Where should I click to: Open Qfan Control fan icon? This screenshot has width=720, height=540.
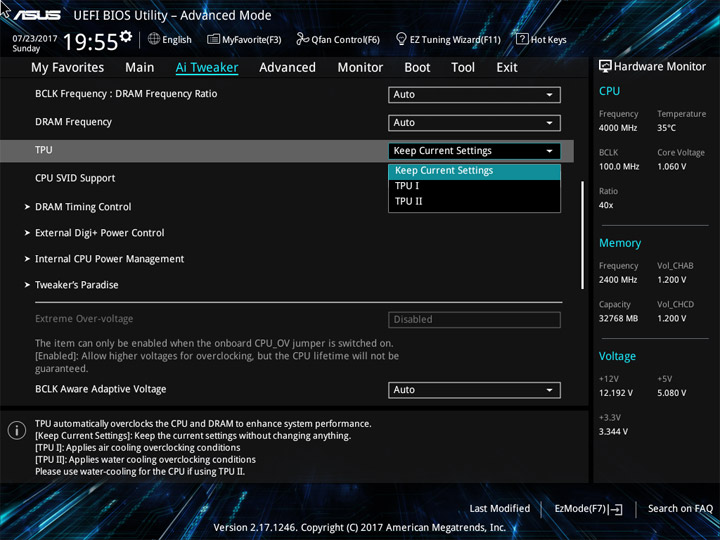tap(302, 39)
